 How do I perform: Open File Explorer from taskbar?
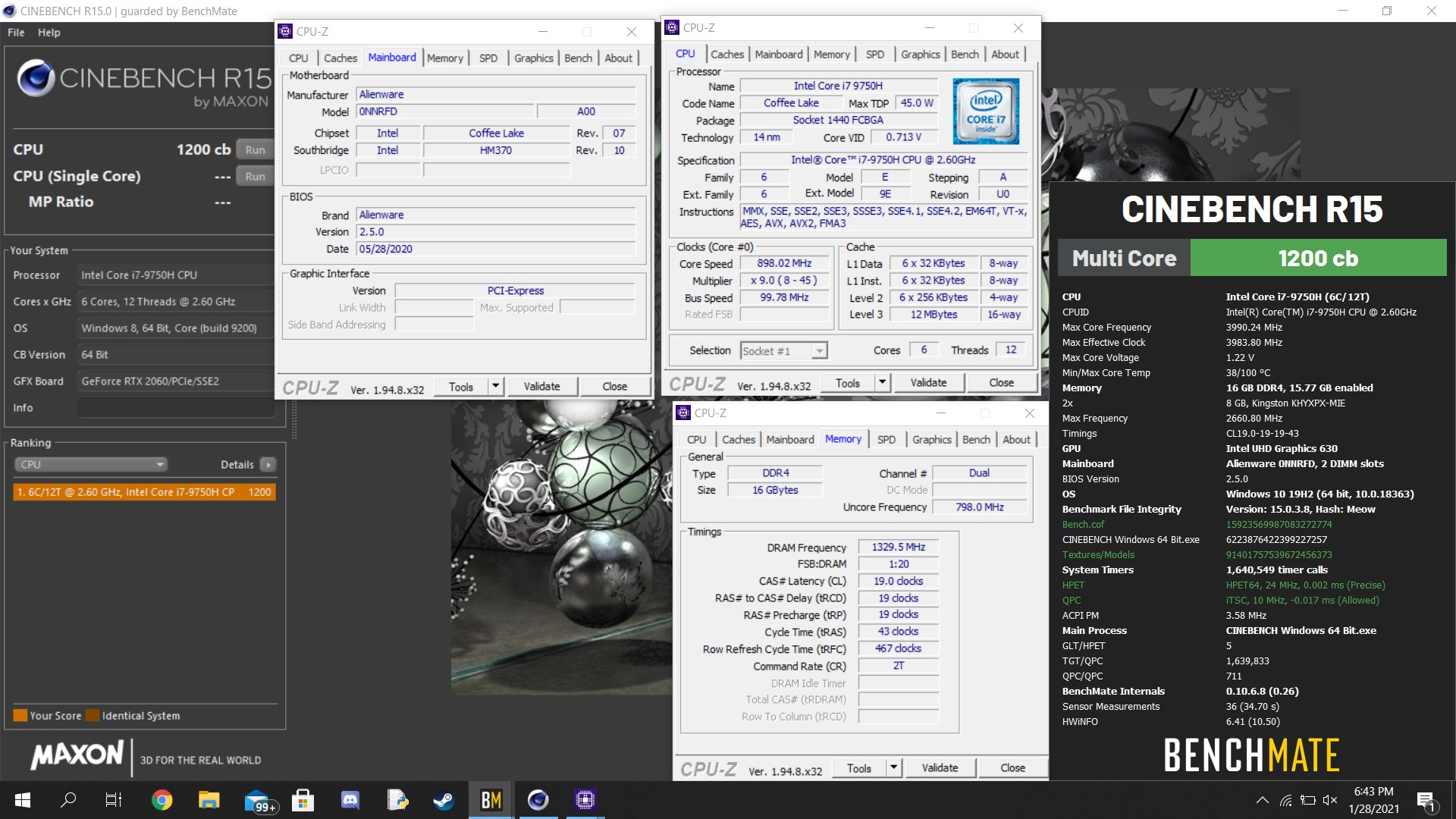click(x=209, y=800)
